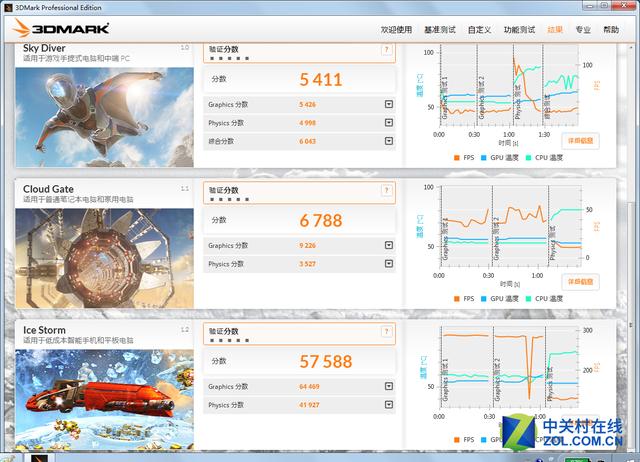Switch to the 功能测试 tab
Screen dimensions: 640x462
tap(519, 30)
